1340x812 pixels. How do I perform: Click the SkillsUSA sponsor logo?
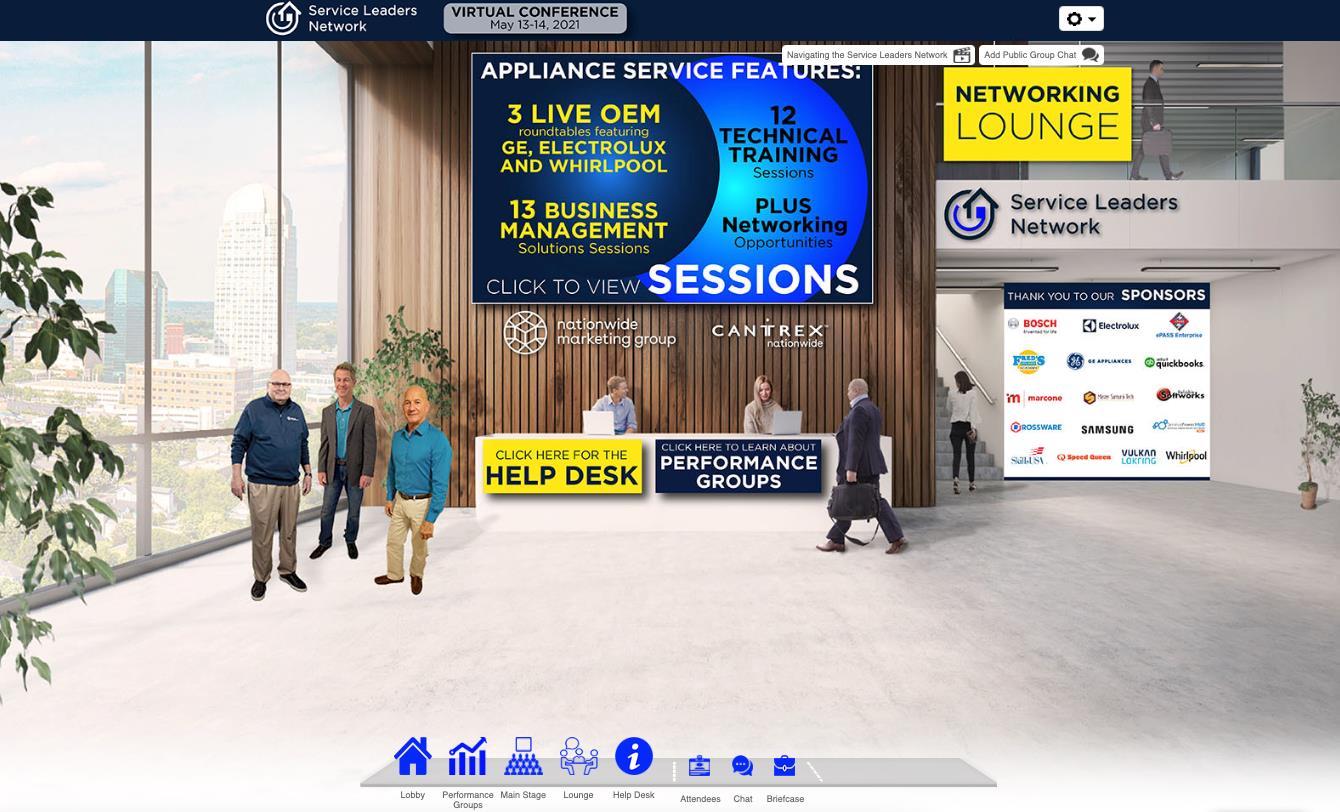point(1028,457)
